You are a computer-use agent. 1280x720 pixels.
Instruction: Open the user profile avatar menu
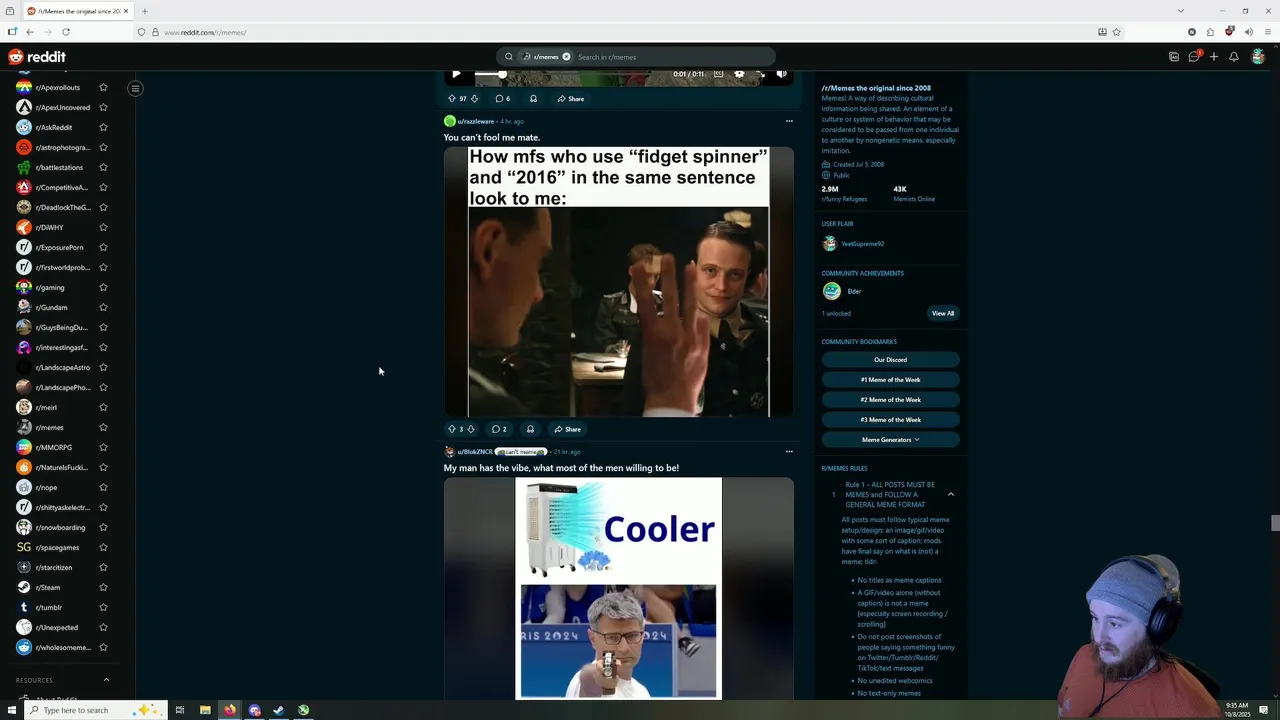click(x=1258, y=57)
